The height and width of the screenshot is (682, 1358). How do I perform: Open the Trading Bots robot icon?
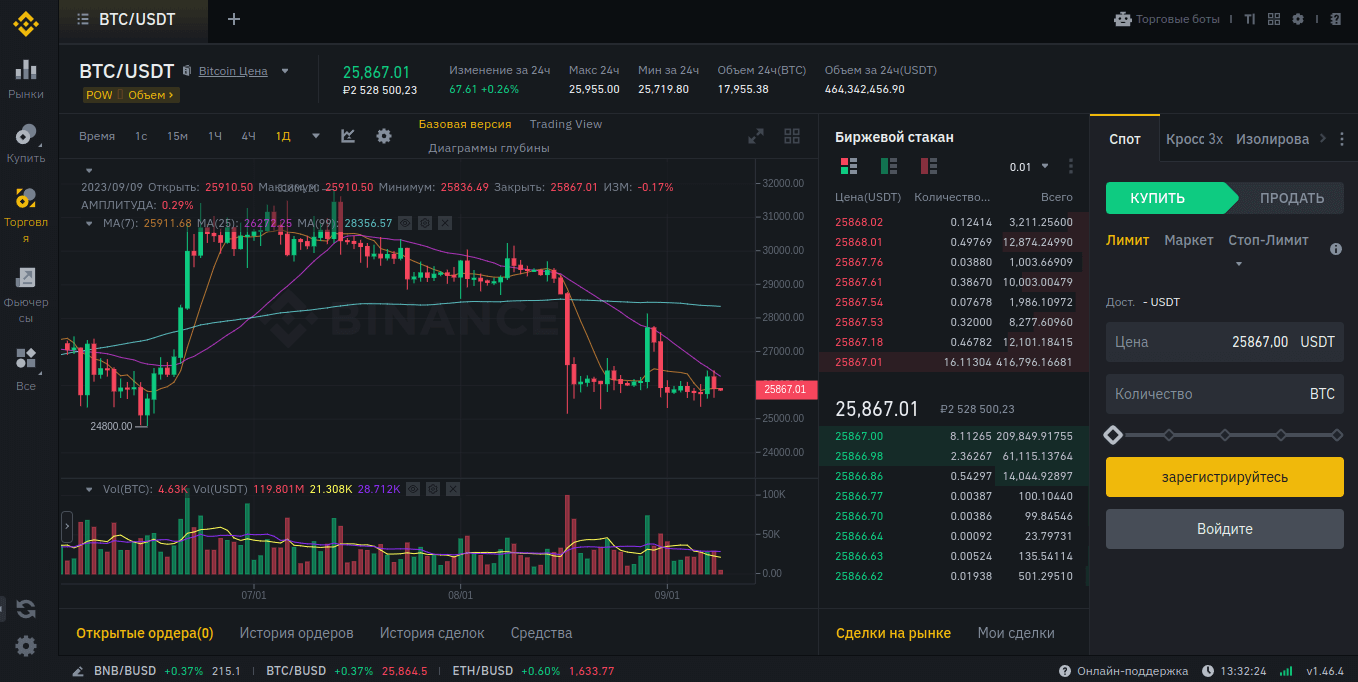click(x=1122, y=19)
